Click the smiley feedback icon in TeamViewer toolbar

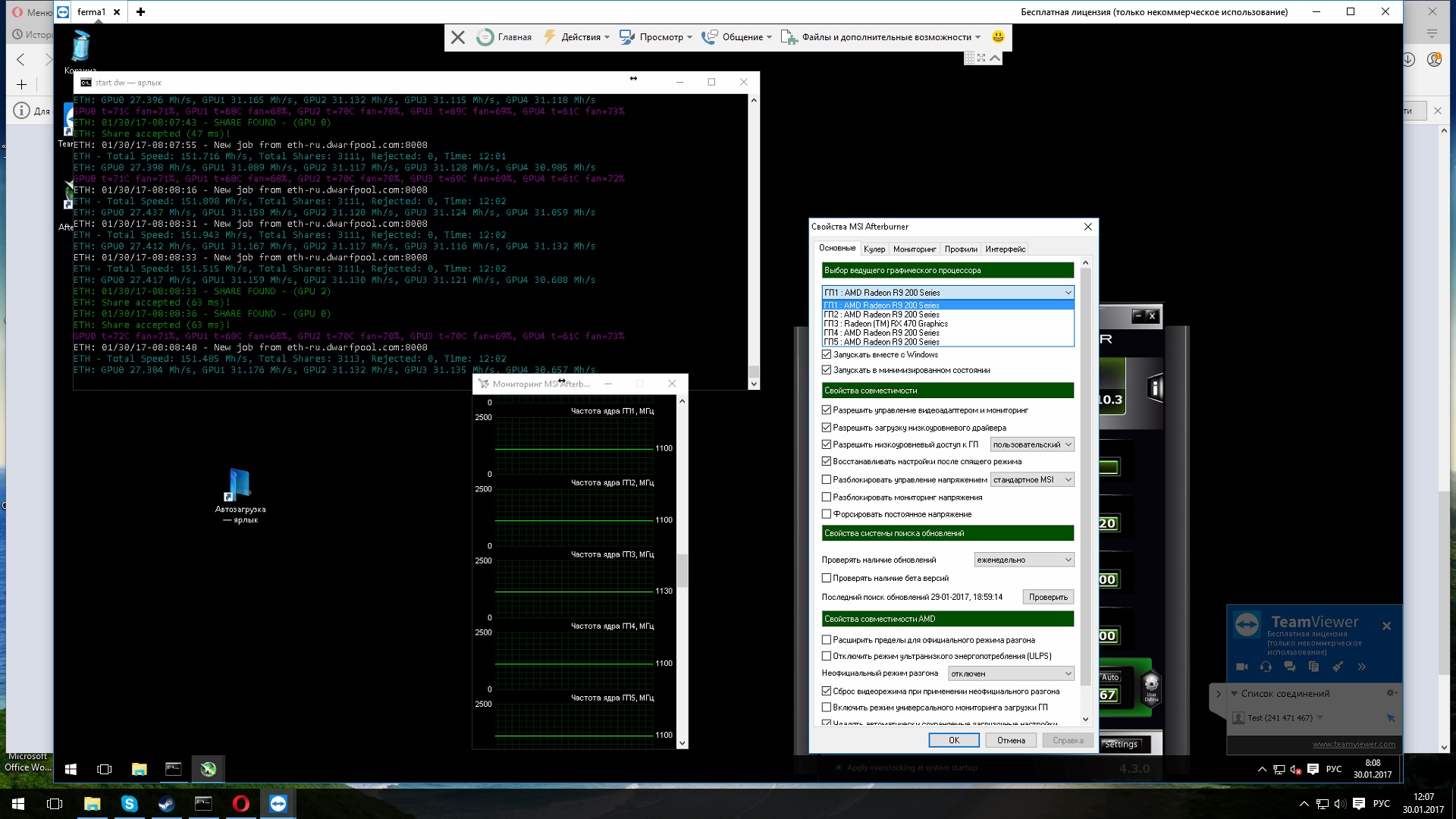click(998, 36)
